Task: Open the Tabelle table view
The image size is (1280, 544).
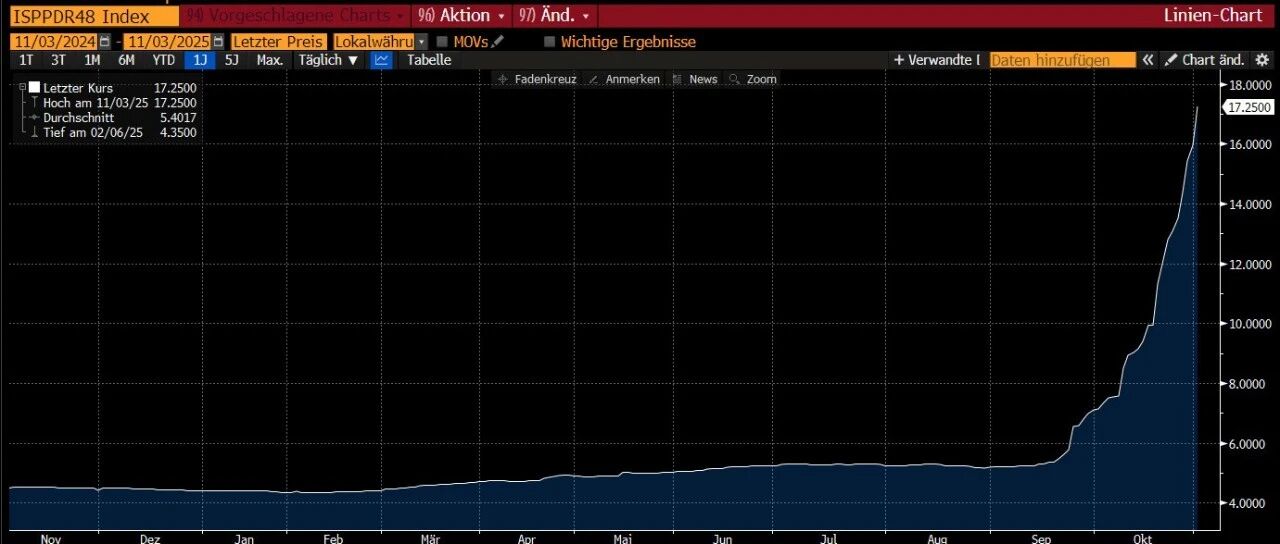Action: (429, 60)
